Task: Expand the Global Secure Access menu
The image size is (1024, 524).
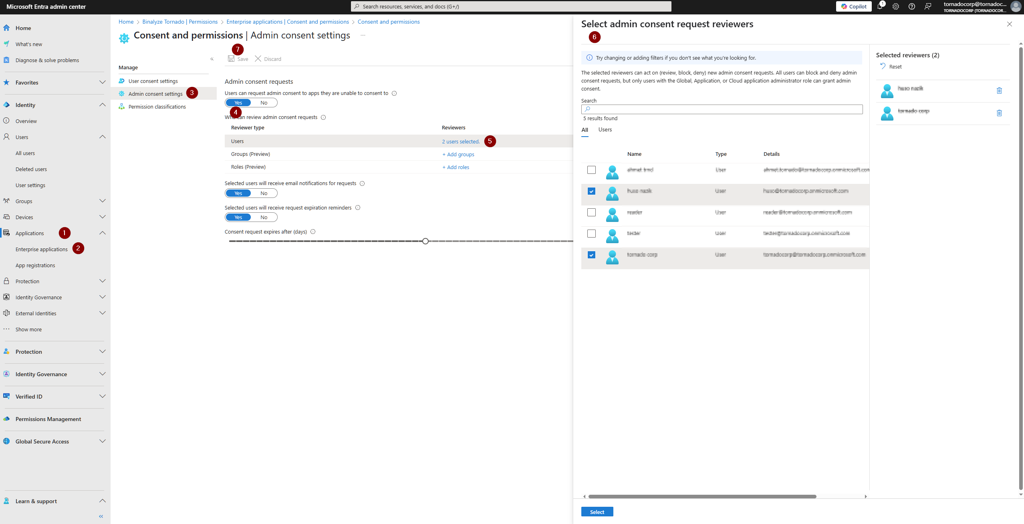Action: coord(102,441)
